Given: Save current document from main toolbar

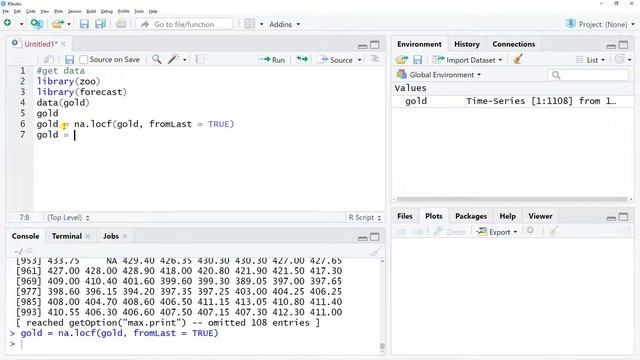Looking at the screenshot, I should [x=84, y=24].
